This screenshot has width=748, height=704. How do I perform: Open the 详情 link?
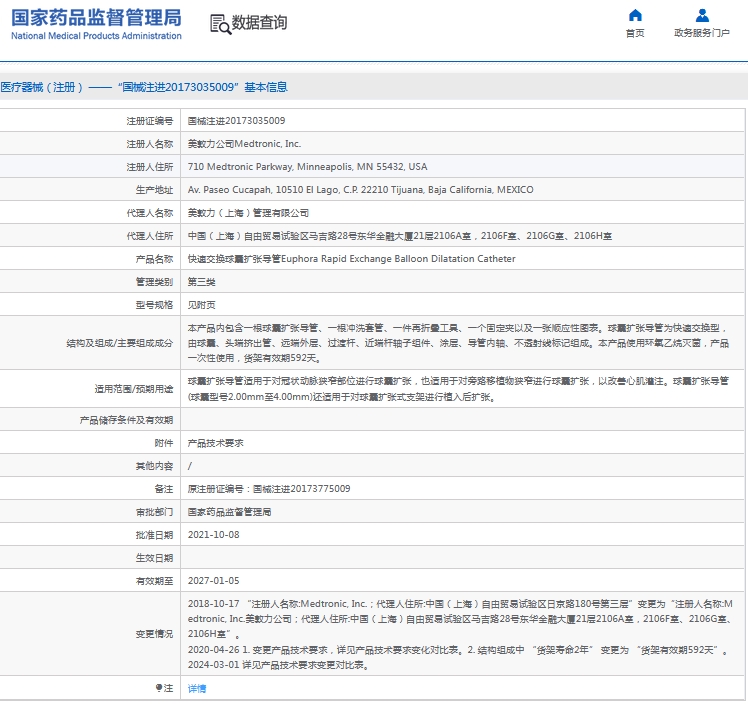[x=197, y=688]
